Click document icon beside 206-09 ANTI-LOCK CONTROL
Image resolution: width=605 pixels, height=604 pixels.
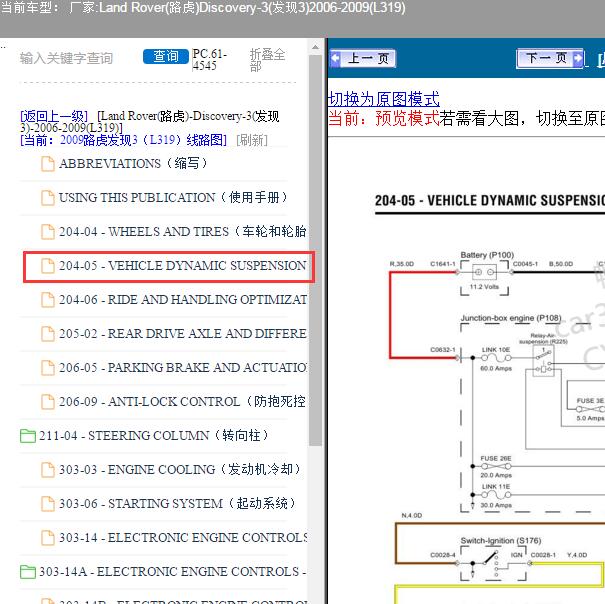tap(48, 401)
